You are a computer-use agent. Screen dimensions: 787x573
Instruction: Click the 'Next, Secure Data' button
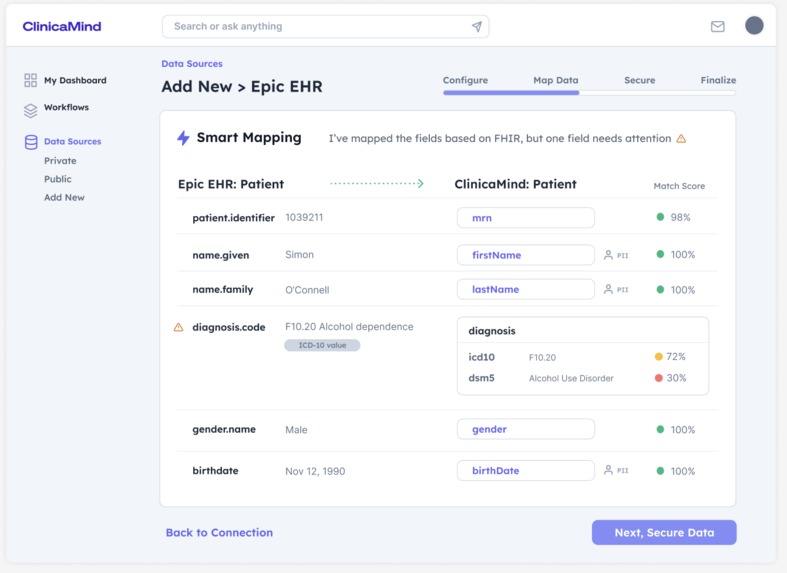[664, 532]
